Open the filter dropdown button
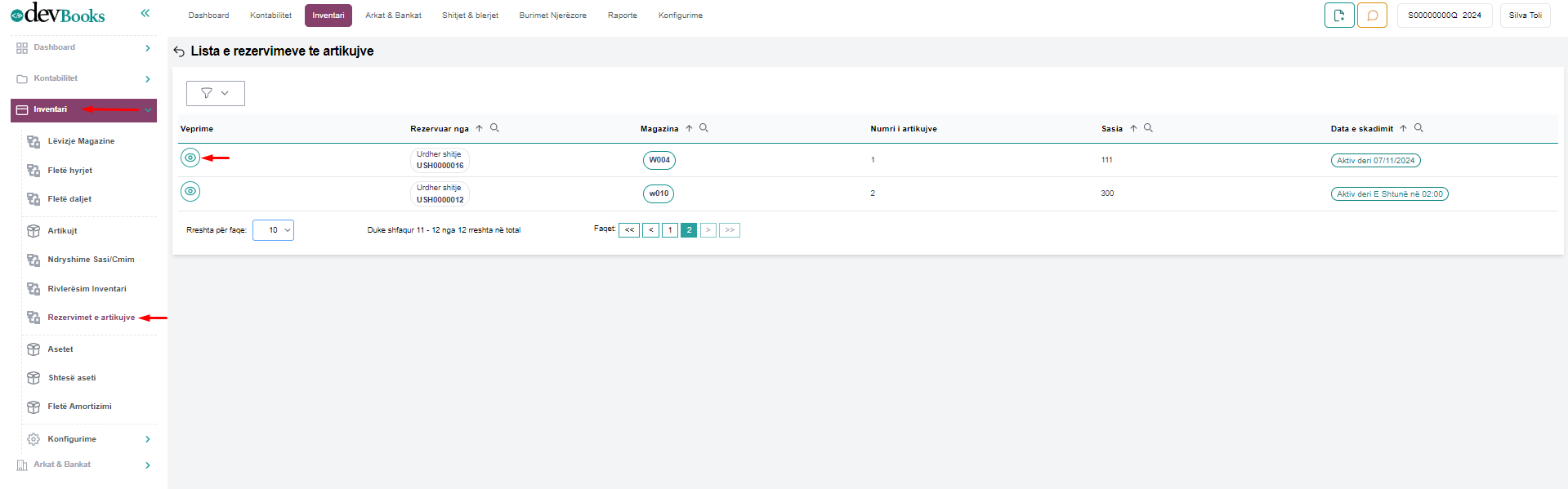The width and height of the screenshot is (1568, 489). coord(215,93)
